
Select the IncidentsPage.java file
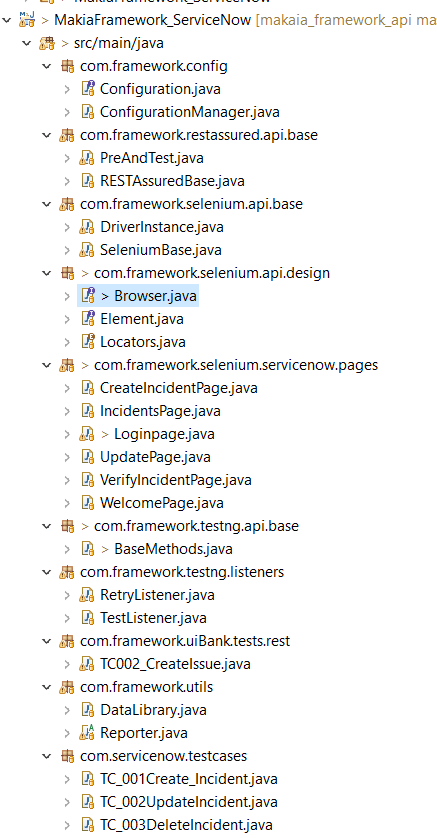pyautogui.click(x=160, y=410)
